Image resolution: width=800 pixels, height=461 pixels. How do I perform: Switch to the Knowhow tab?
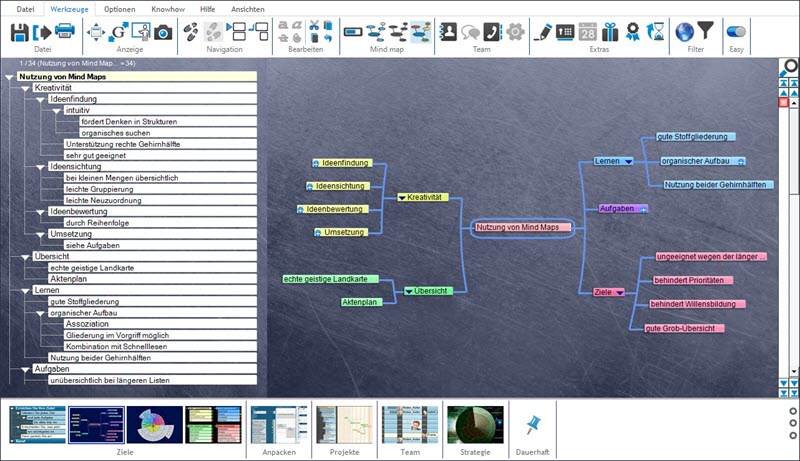(166, 8)
